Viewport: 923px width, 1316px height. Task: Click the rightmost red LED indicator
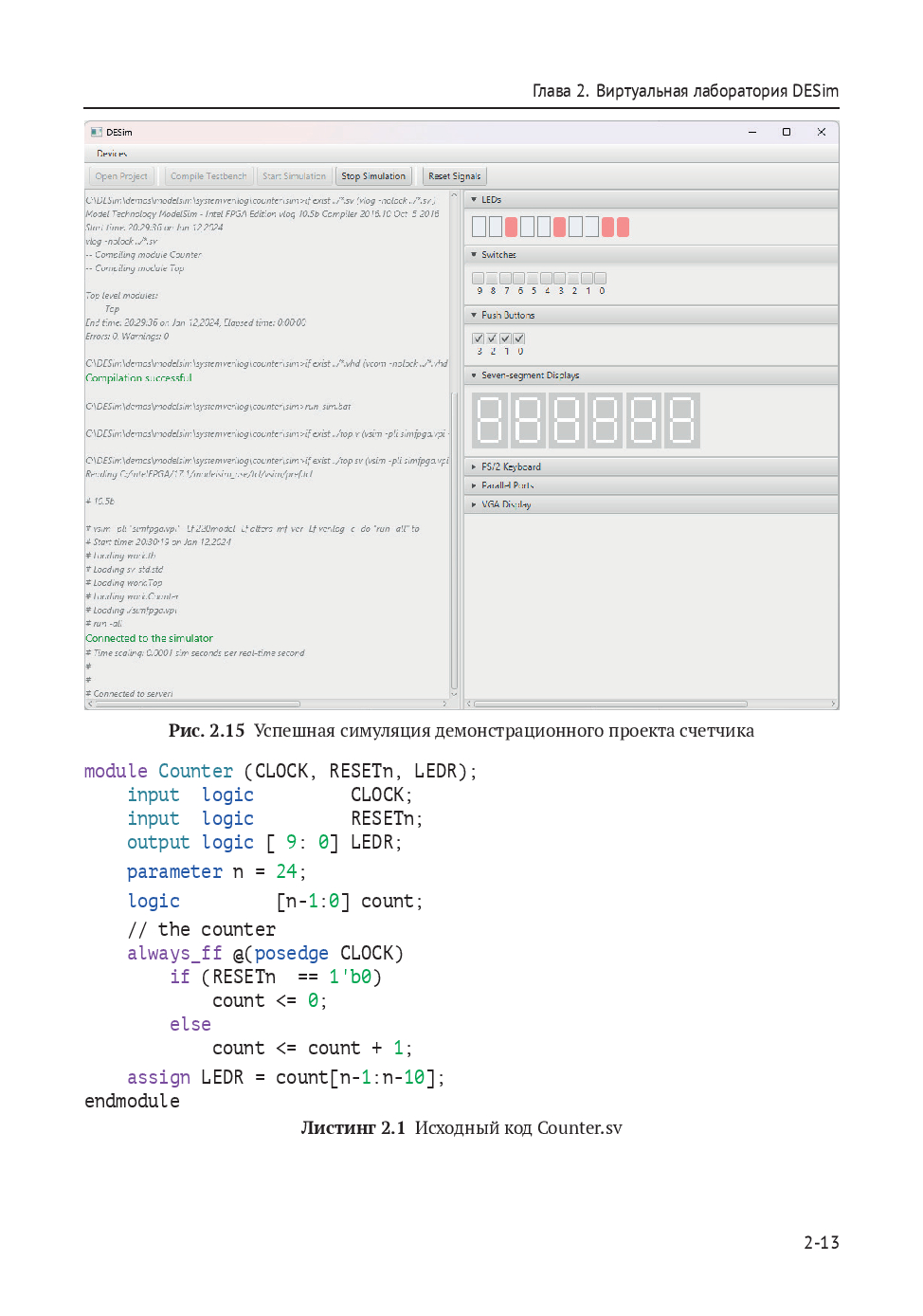pyautogui.click(x=623, y=227)
